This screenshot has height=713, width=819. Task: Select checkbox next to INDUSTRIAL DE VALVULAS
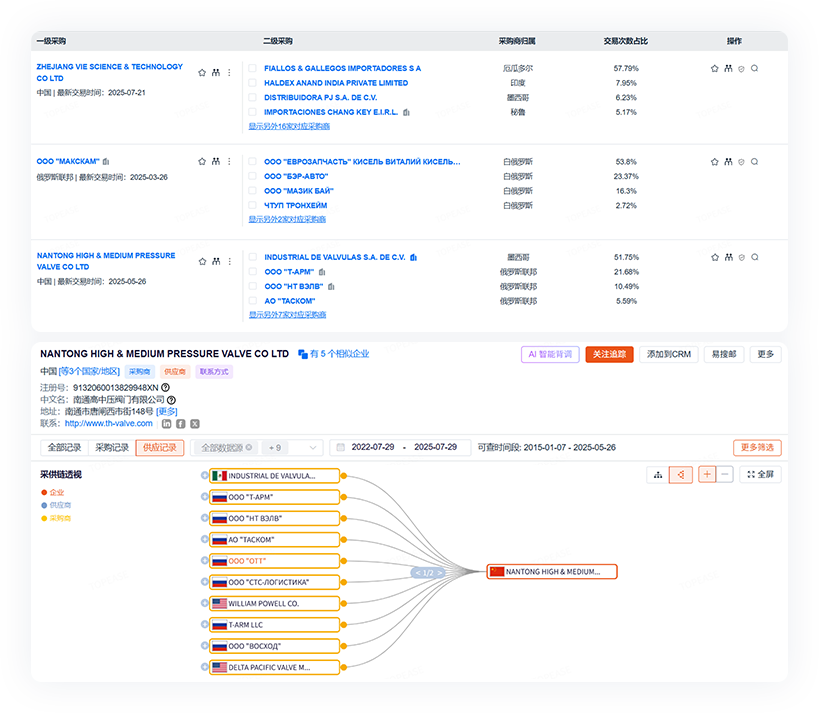click(253, 257)
